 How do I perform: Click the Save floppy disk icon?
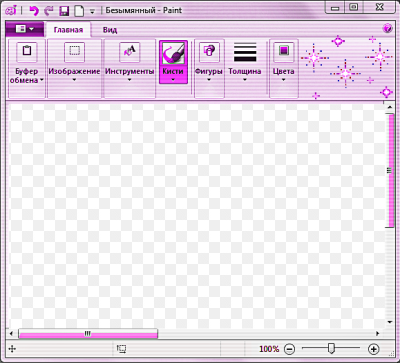(64, 11)
